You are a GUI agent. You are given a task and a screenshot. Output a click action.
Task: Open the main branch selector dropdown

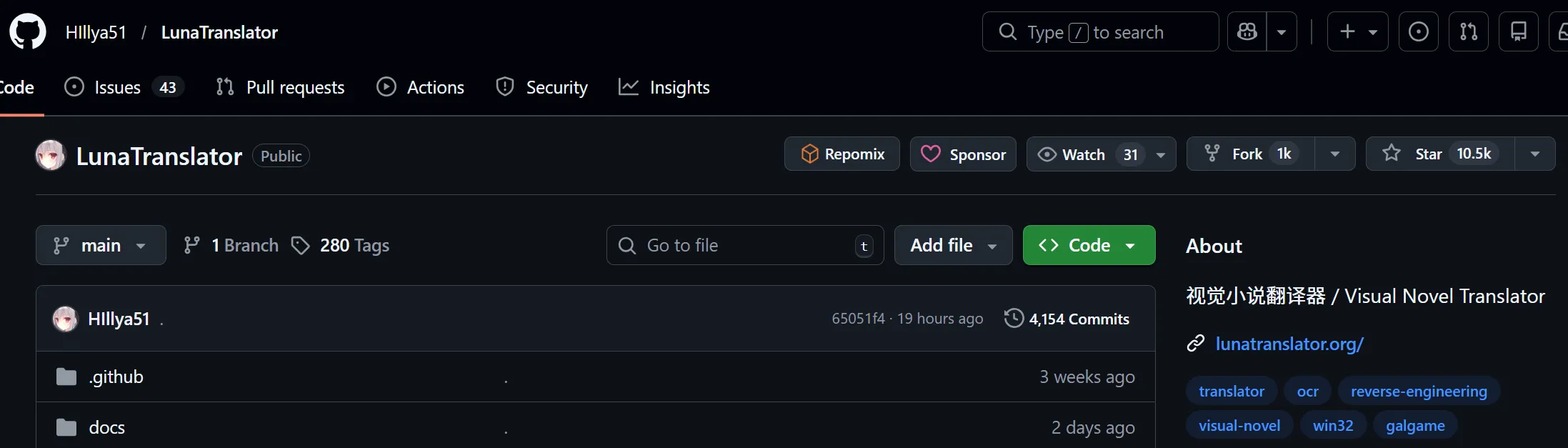coord(101,246)
